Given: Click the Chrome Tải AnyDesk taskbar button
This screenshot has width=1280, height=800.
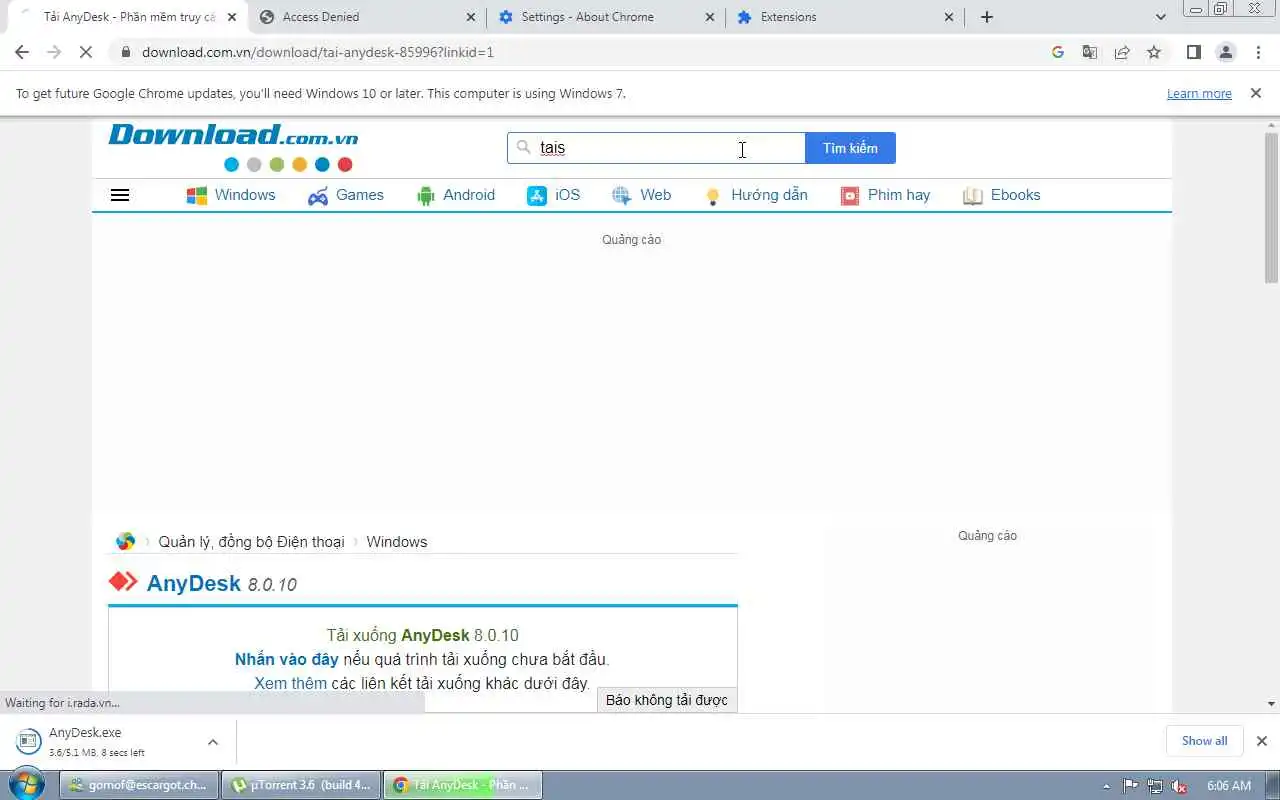Looking at the screenshot, I should [x=463, y=785].
